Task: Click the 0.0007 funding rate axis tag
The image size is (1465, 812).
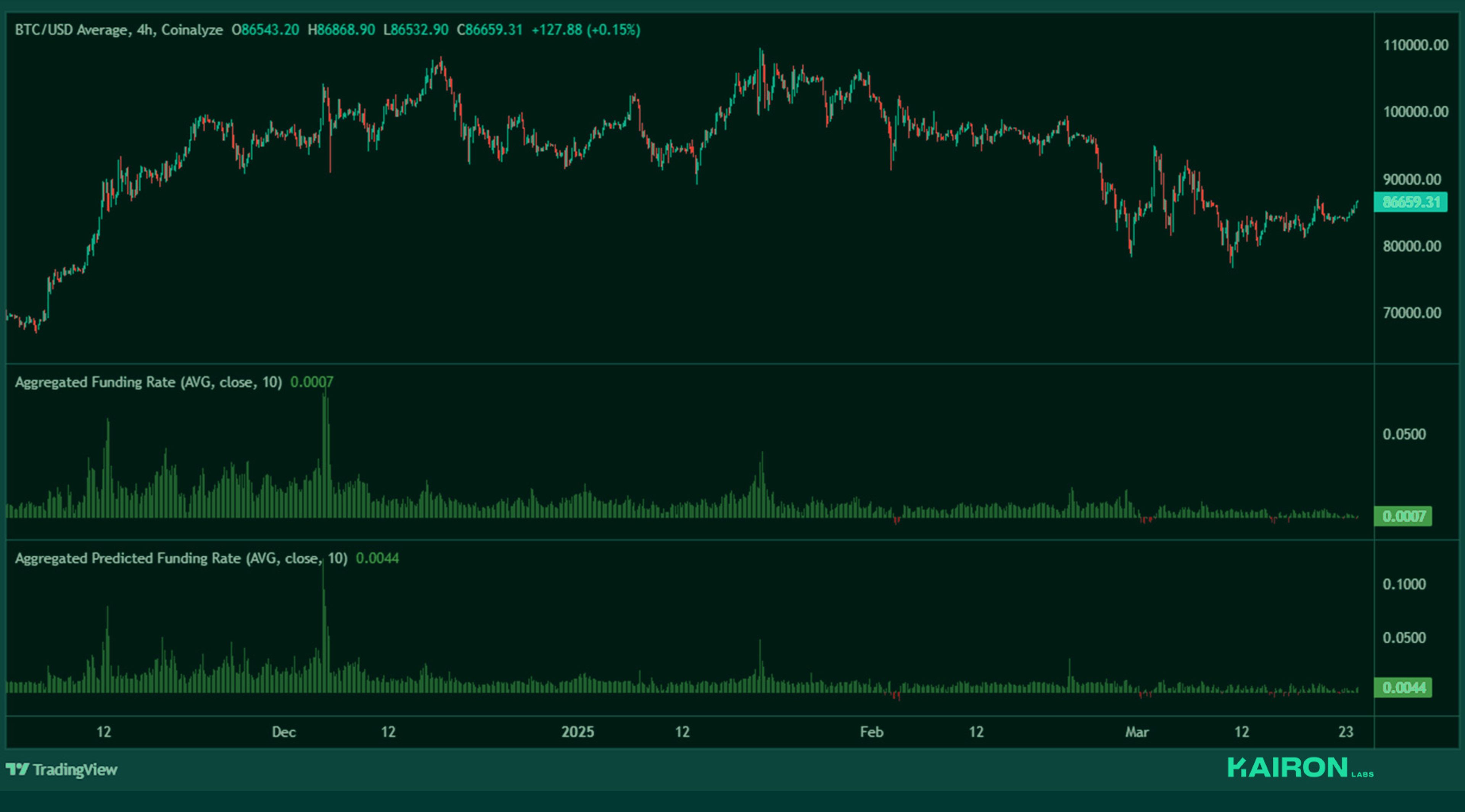Action: point(1402,516)
